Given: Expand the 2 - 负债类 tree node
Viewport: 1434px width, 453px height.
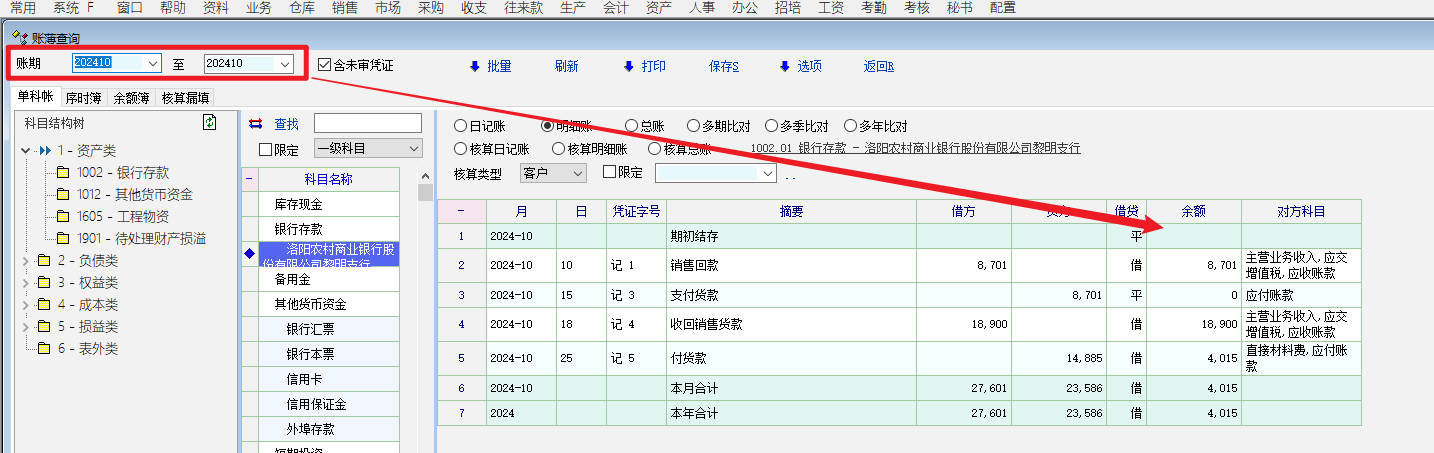Looking at the screenshot, I should click(25, 261).
